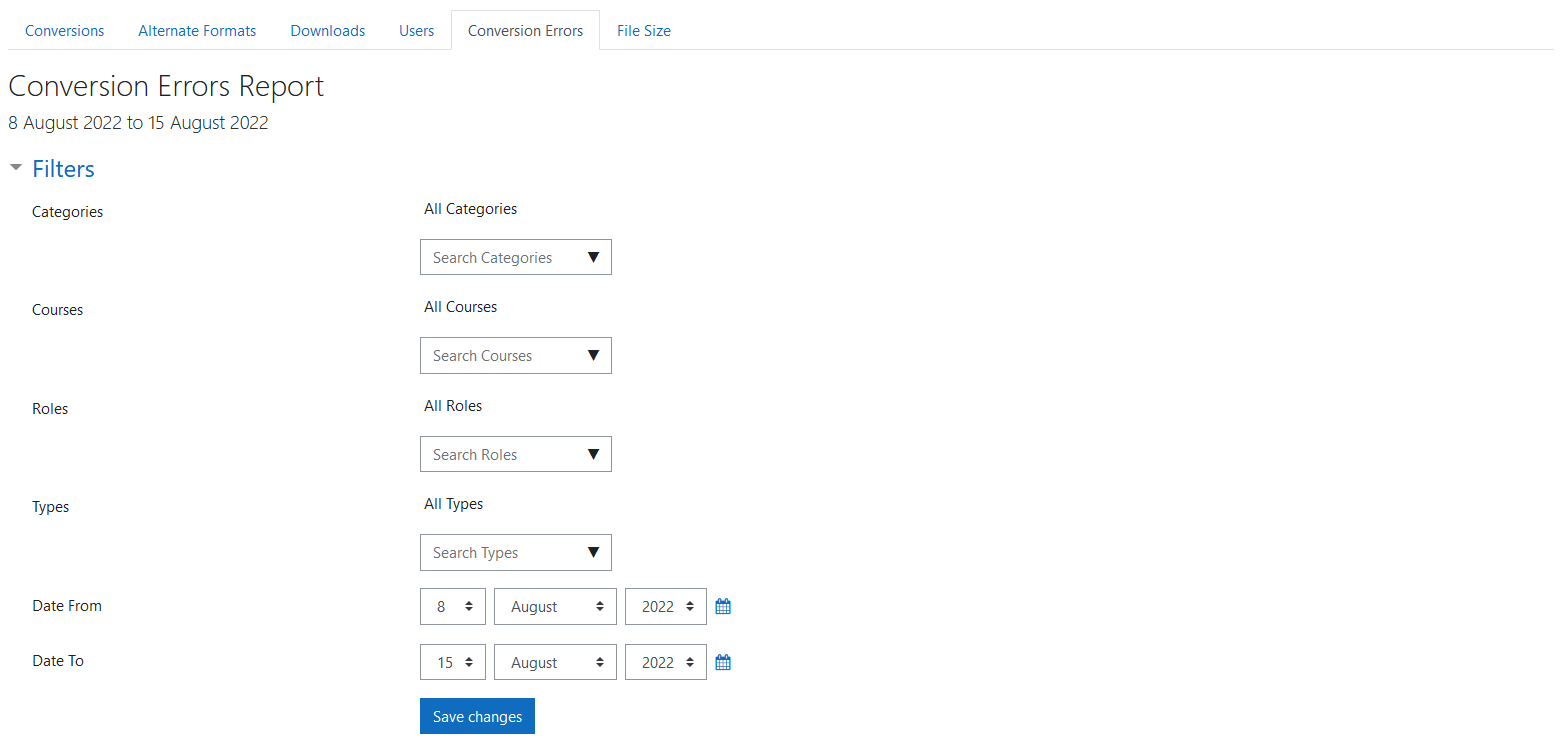Open the Date From calendar picker icon
The height and width of the screenshot is (740, 1562).
click(723, 606)
